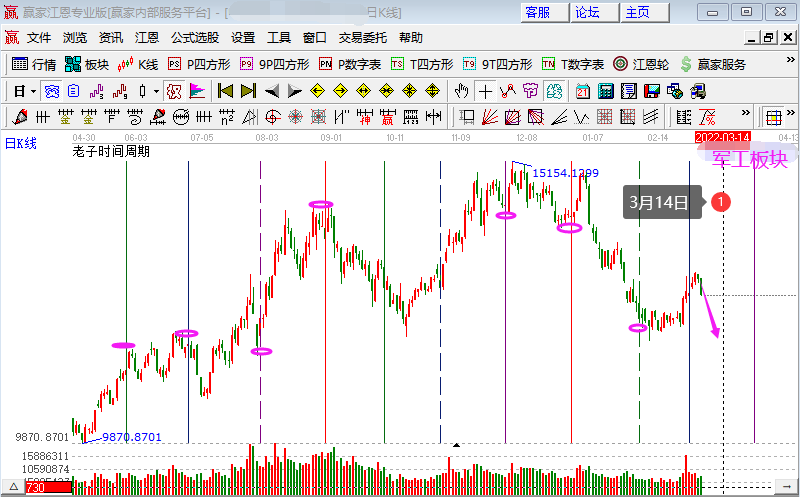
Task: Click the 主页 button
Action: (644, 12)
